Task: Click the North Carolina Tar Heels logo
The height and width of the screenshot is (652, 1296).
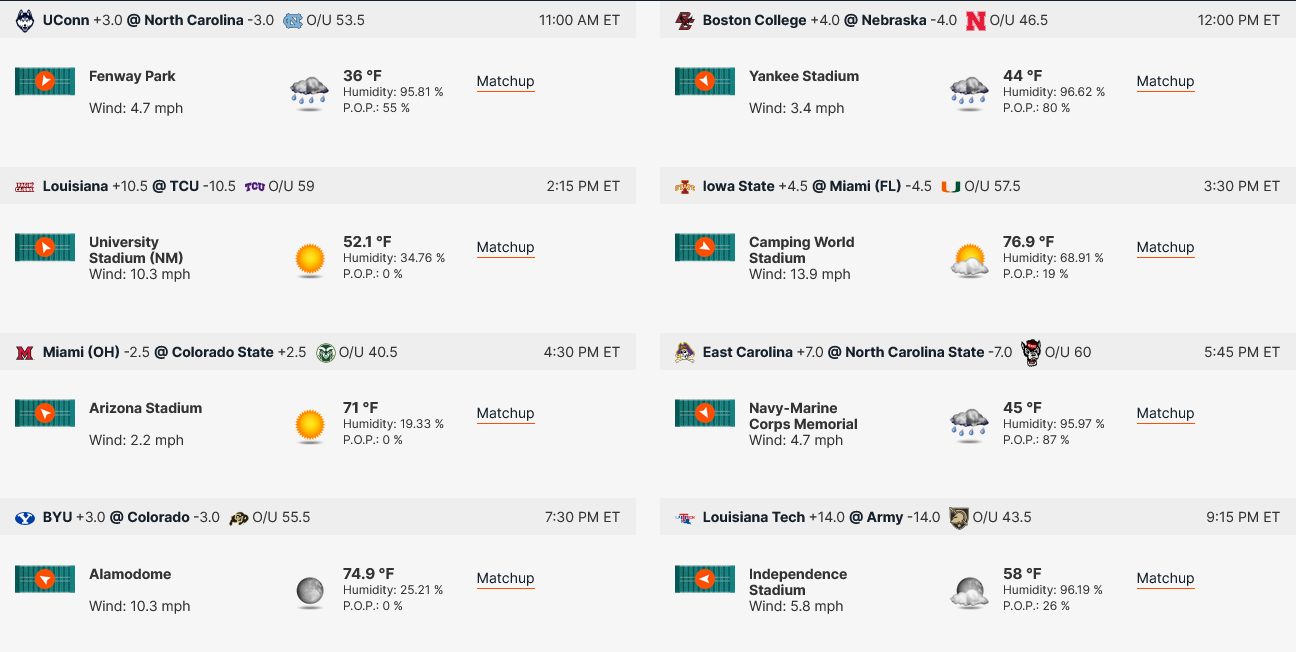Action: [292, 20]
